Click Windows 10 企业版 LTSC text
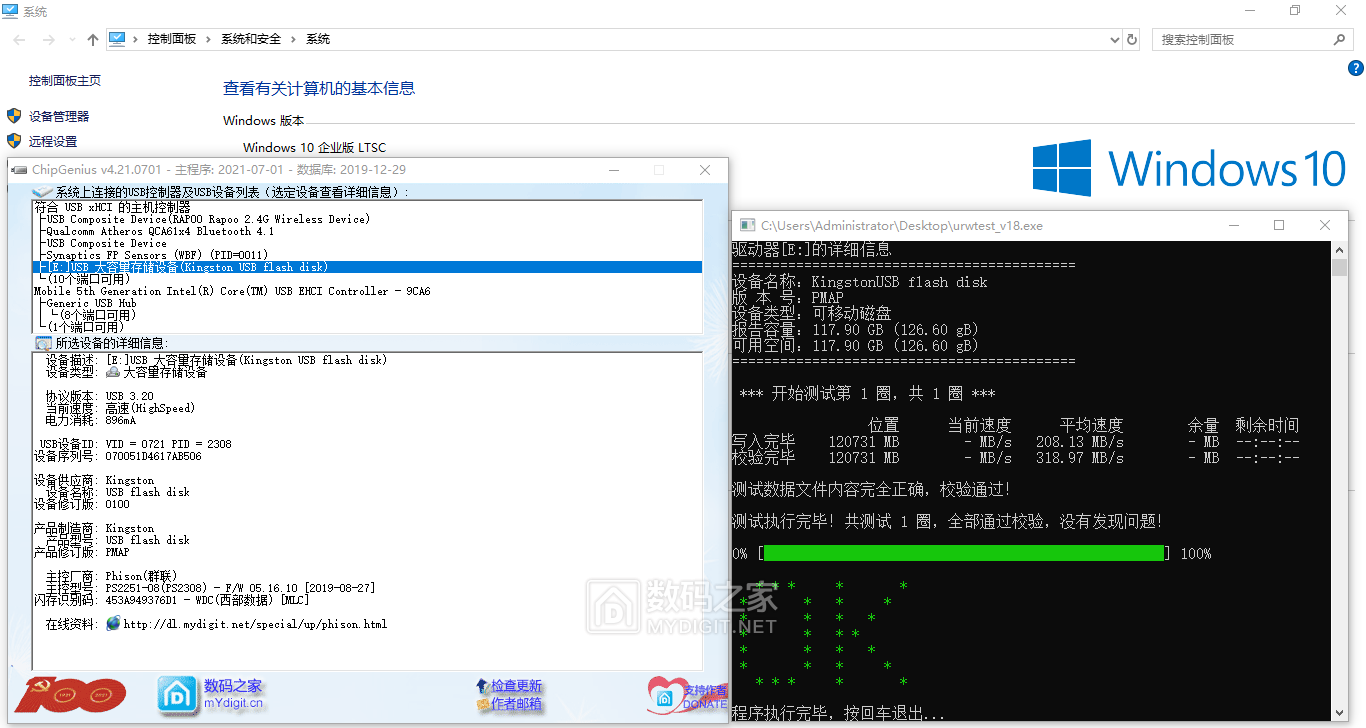 coord(314,147)
